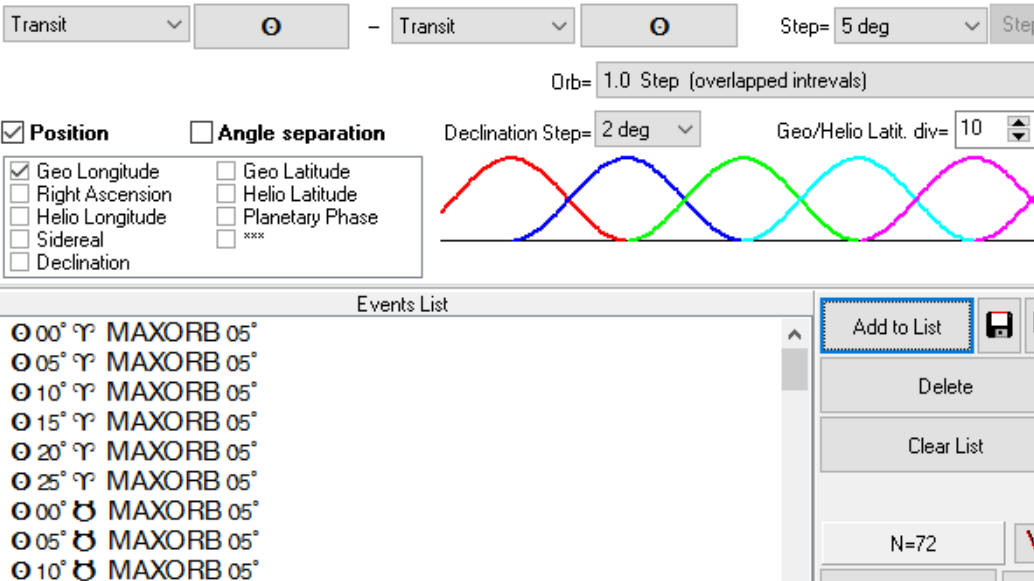Enable the Angle separation checkbox
Viewport: 1034px width, 581px height.
202,133
